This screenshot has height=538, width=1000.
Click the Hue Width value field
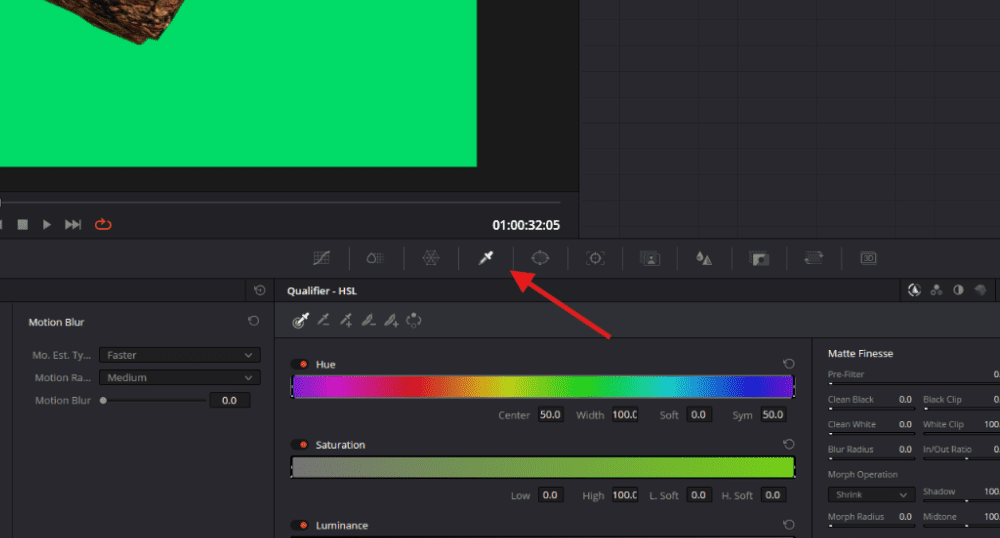[x=625, y=415]
